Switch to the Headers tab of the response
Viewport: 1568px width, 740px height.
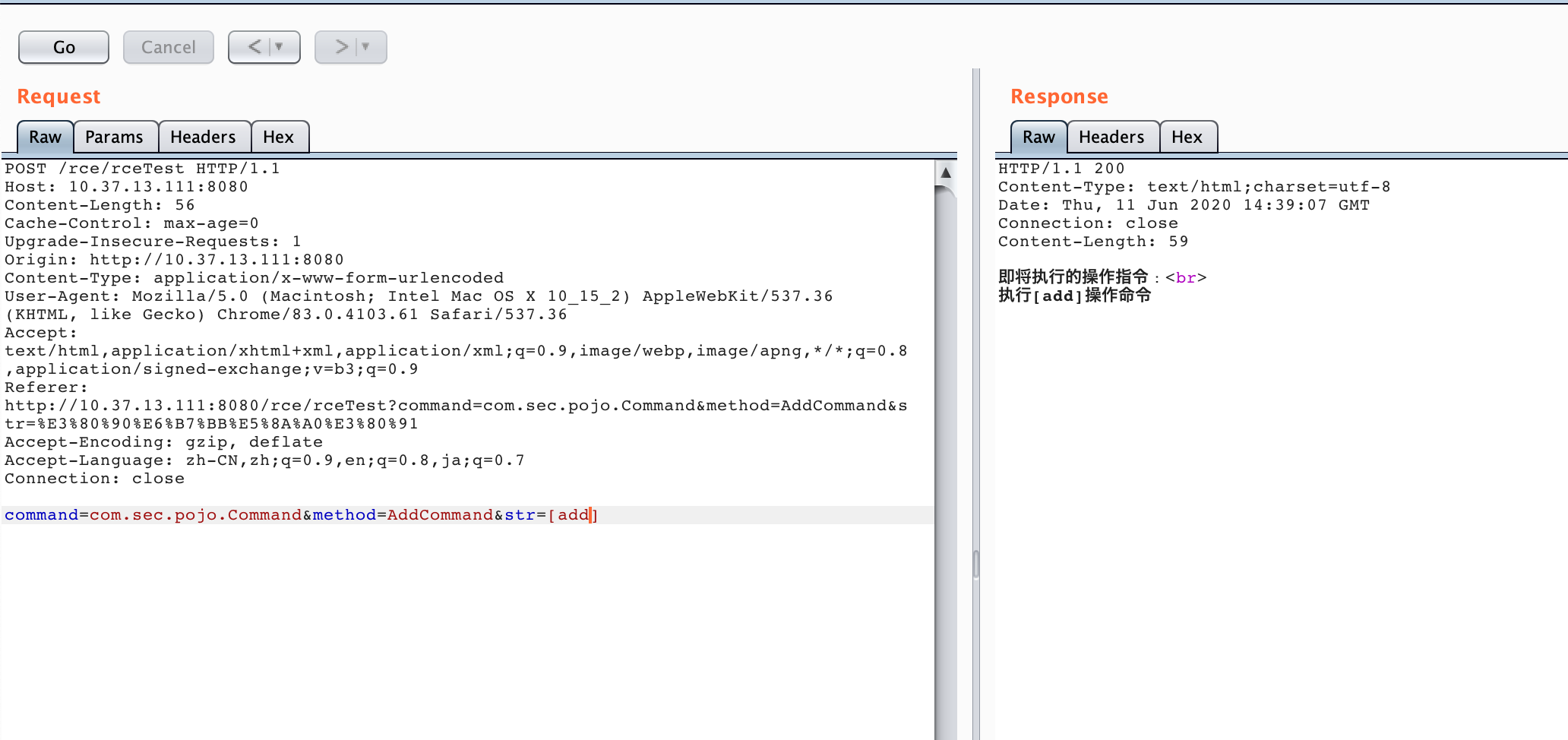pos(1112,137)
